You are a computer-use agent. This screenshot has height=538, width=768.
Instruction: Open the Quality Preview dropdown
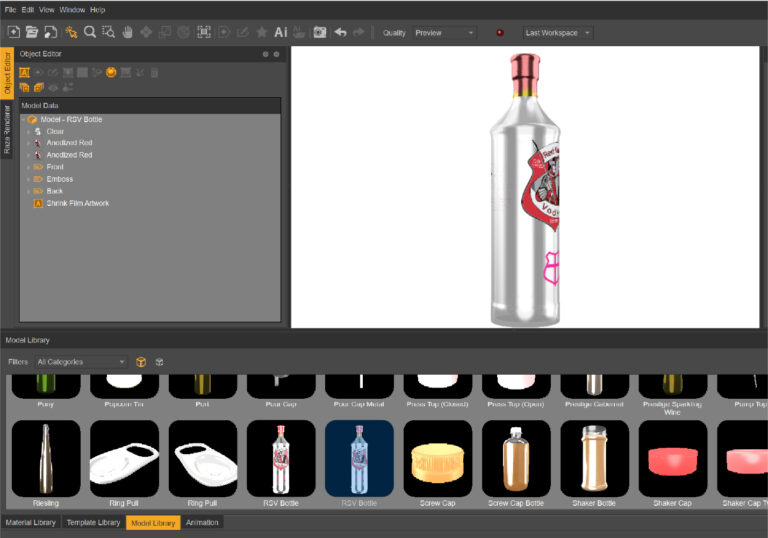tap(444, 33)
